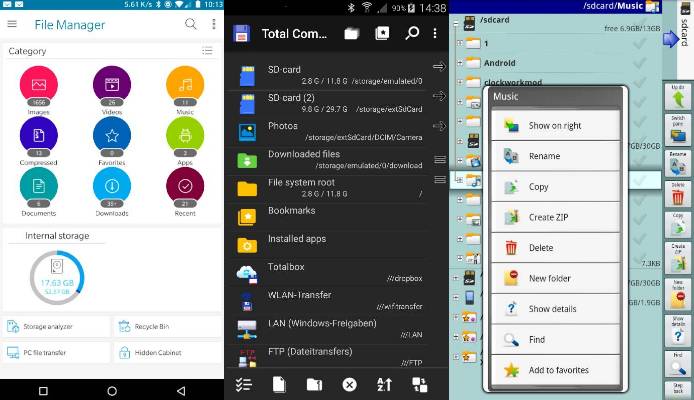The width and height of the screenshot is (694, 400).
Task: Tap Up dir green arrow in side toolbar
Action: click(x=678, y=97)
